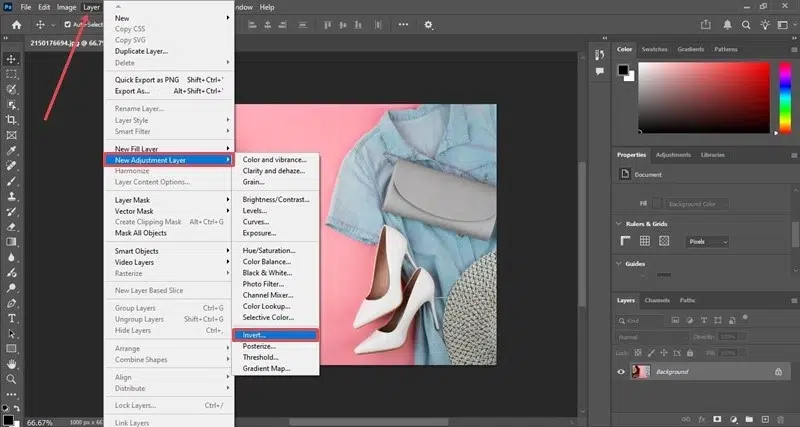
Task: Open the search magnifier at top right
Action: [x=746, y=24]
